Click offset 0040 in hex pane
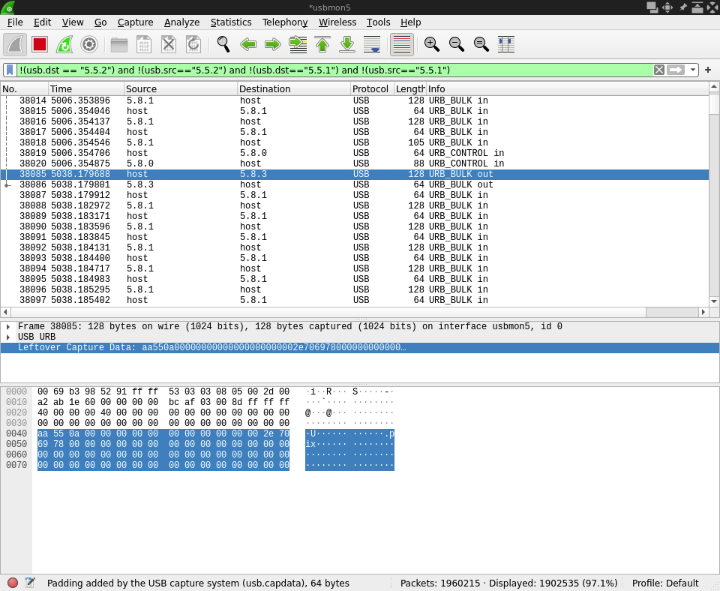Image resolution: width=720 pixels, height=591 pixels. [17, 433]
